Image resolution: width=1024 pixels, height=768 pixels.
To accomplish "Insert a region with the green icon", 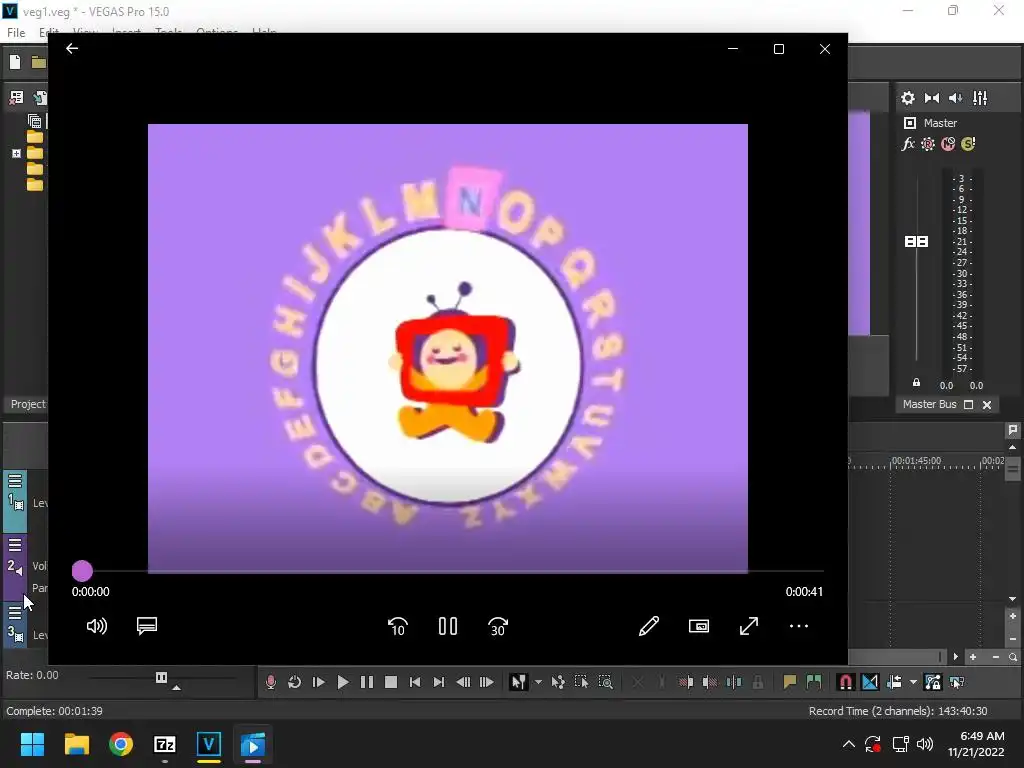I will [814, 682].
